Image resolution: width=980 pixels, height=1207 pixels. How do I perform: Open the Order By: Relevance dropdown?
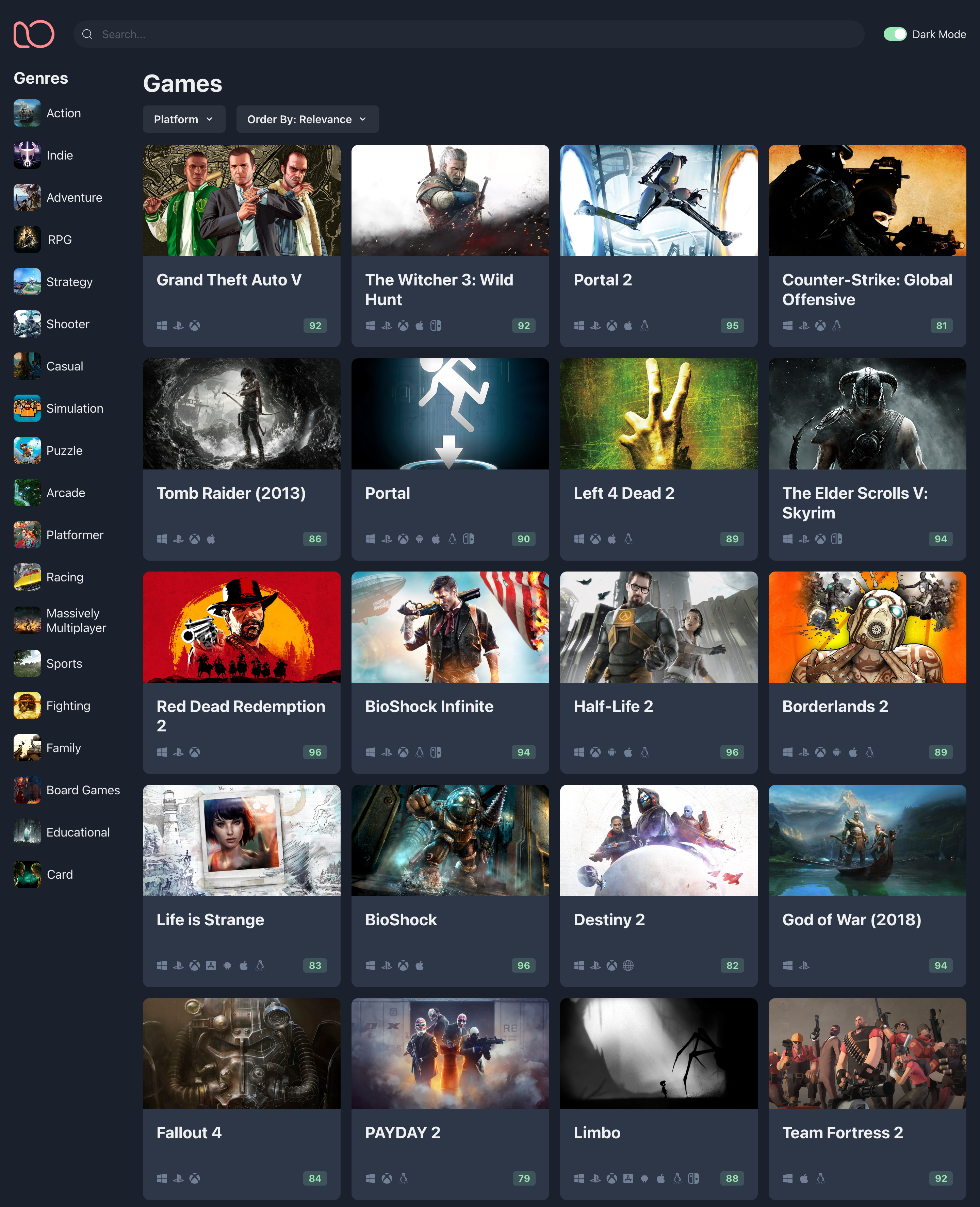[307, 119]
